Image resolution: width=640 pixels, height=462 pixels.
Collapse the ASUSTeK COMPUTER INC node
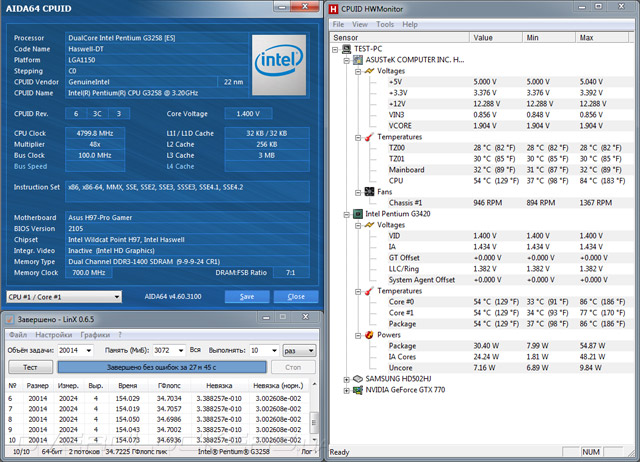tap(347, 60)
